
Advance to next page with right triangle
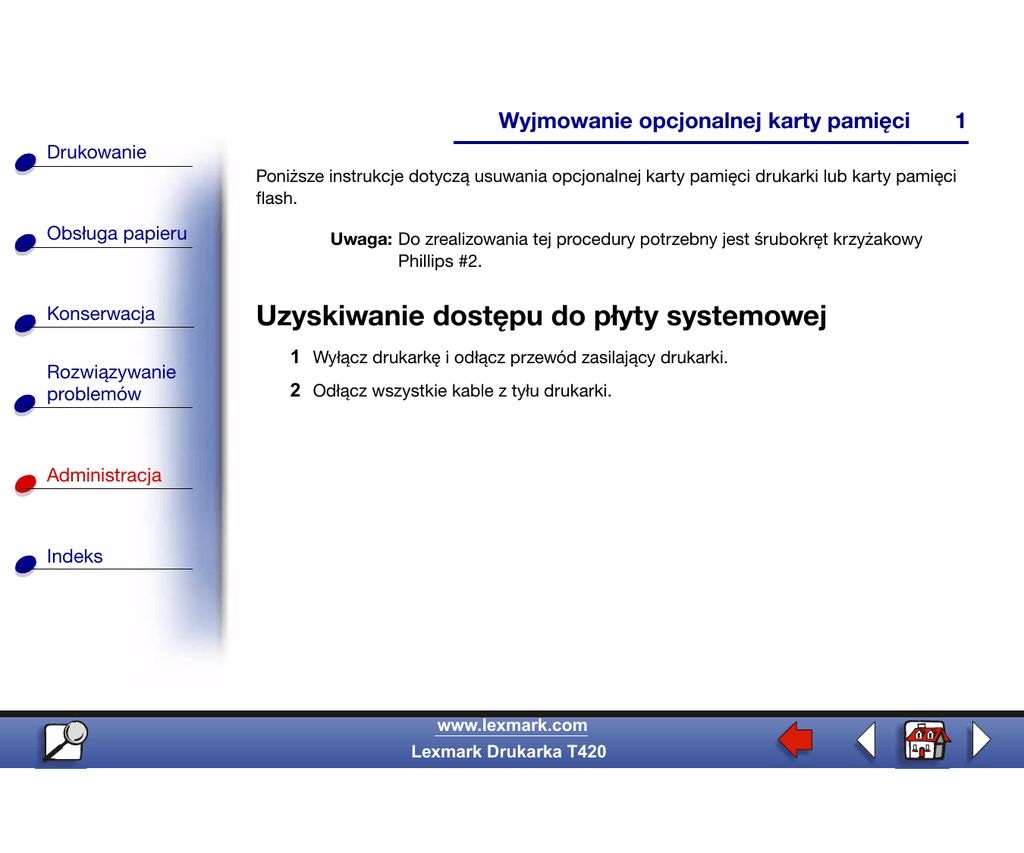pos(981,741)
